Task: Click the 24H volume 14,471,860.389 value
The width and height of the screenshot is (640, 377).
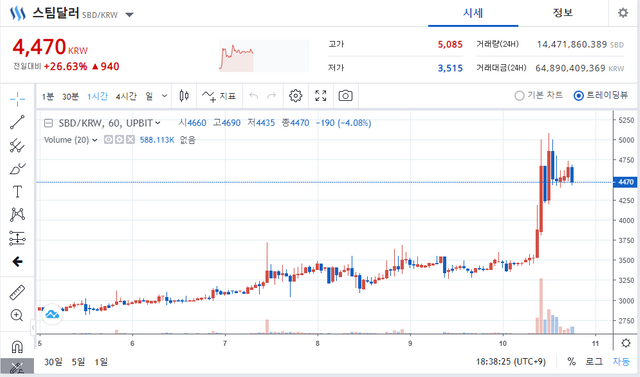Action: pyautogui.click(x=572, y=44)
